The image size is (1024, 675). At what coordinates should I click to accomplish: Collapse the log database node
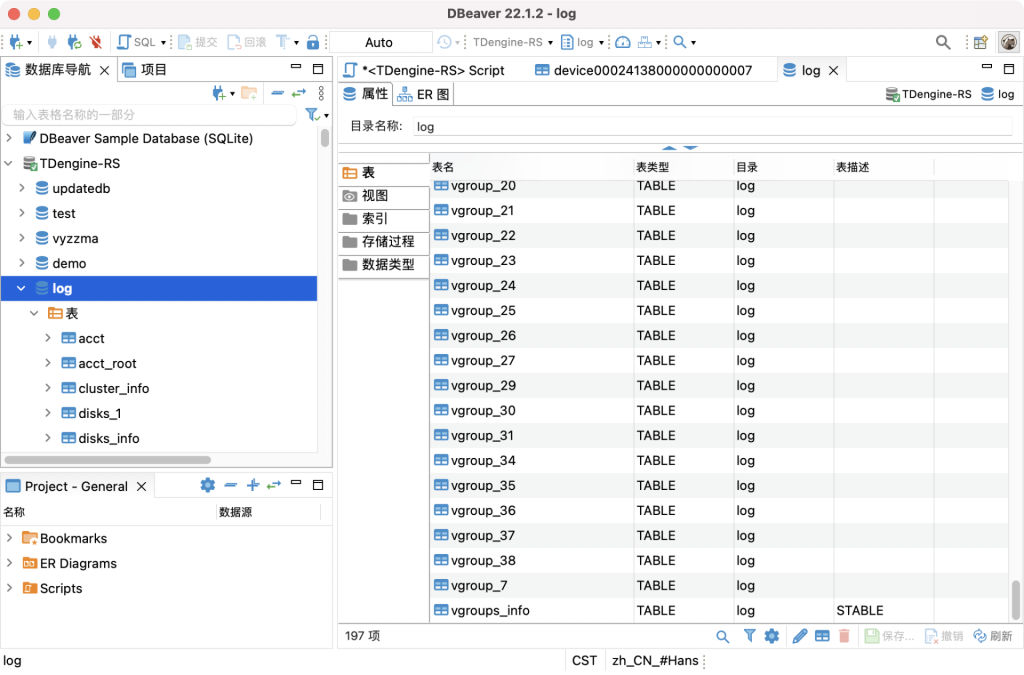click(x=20, y=288)
